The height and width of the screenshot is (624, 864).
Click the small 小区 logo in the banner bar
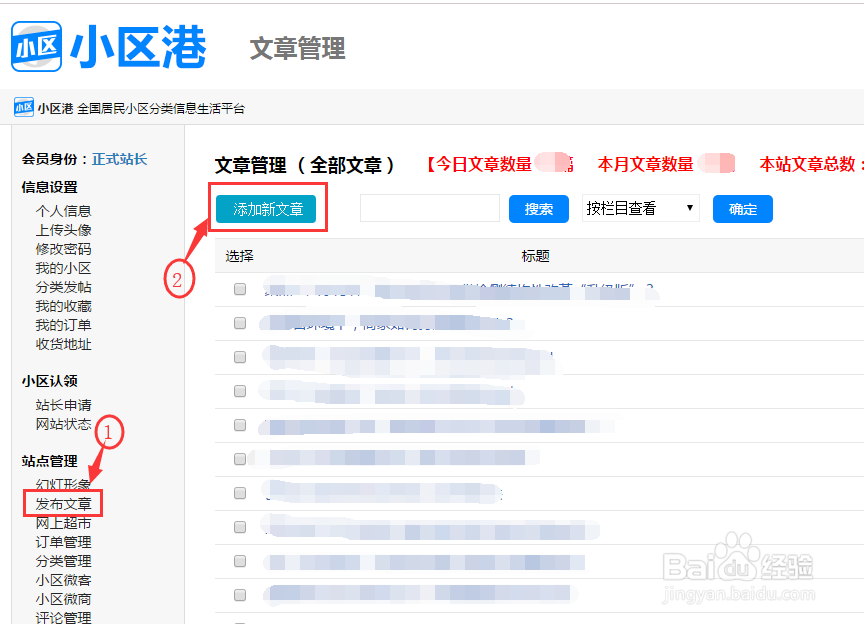[22, 107]
